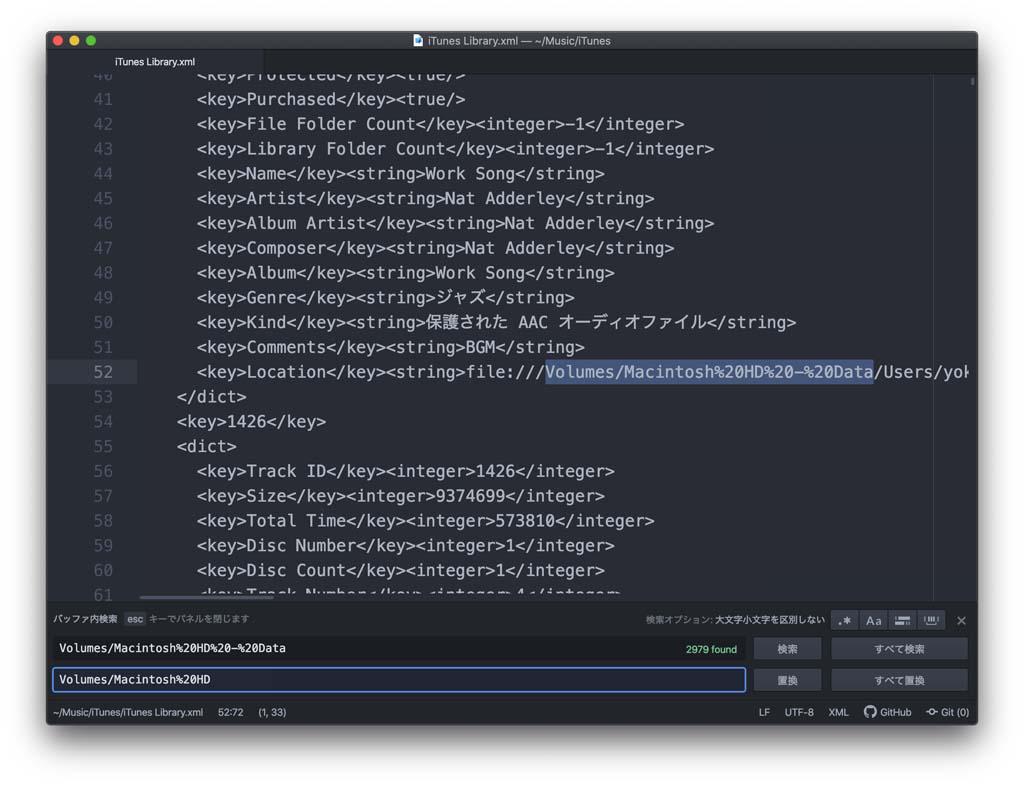This screenshot has width=1024, height=786.
Task: Click line number 60 in the gutter
Action: [x=103, y=571]
